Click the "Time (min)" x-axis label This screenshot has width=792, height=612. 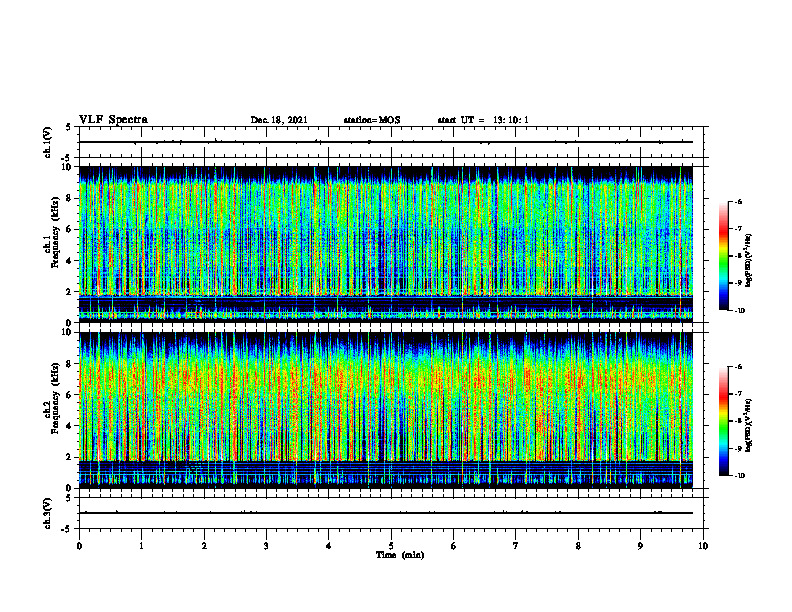pos(400,555)
